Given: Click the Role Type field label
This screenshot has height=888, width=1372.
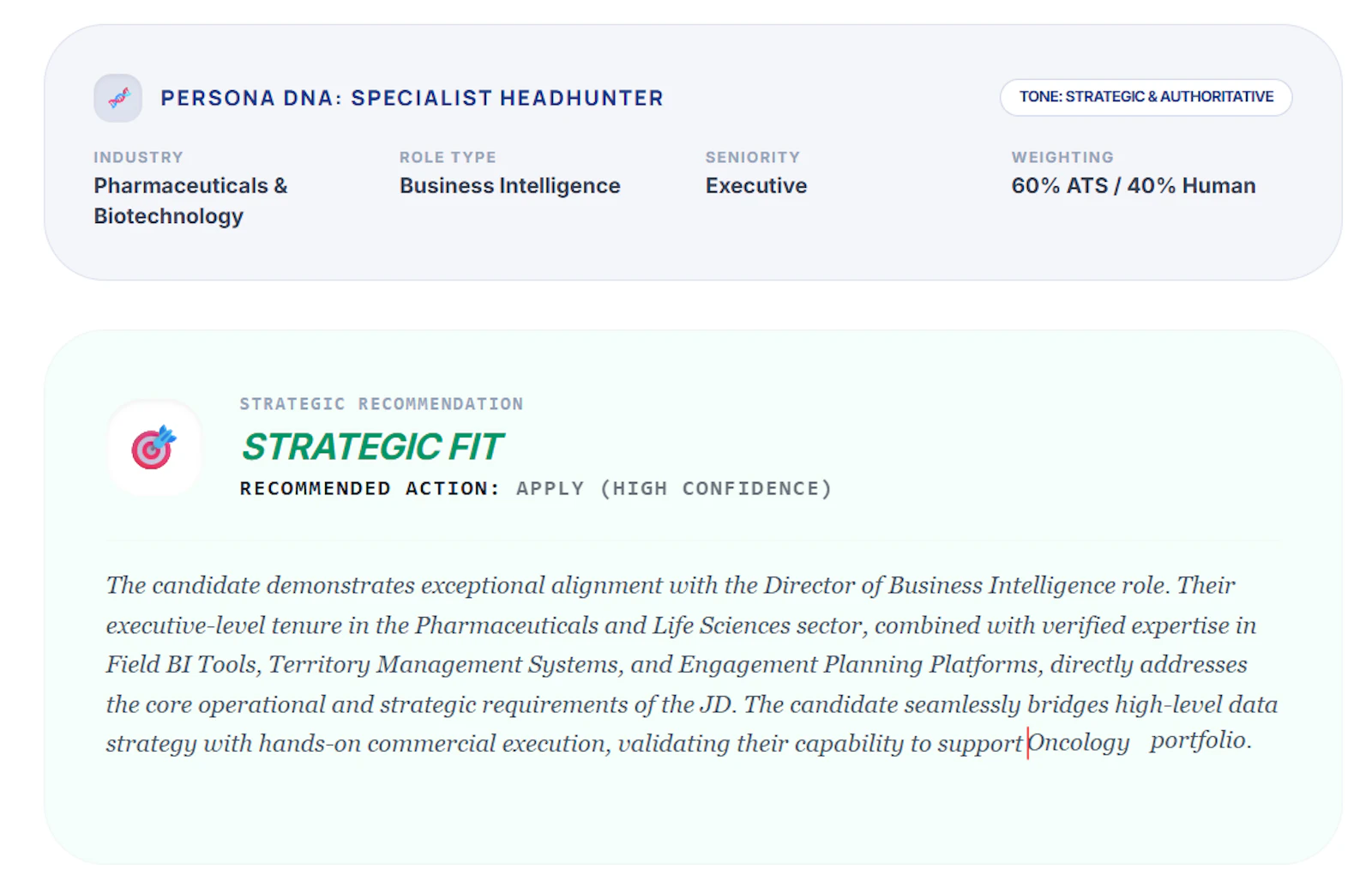Looking at the screenshot, I should click(x=448, y=157).
